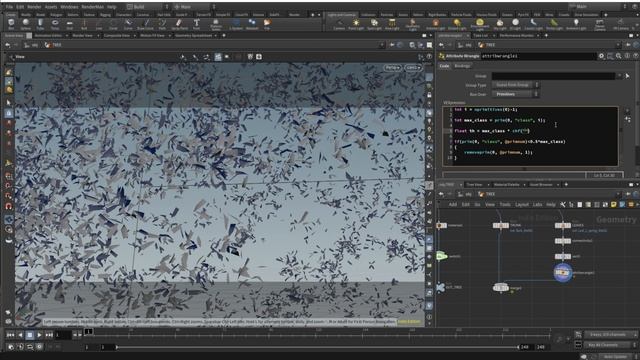The image size is (640, 360).
Task: Go back in parameter pane path
Action: coord(442,45)
